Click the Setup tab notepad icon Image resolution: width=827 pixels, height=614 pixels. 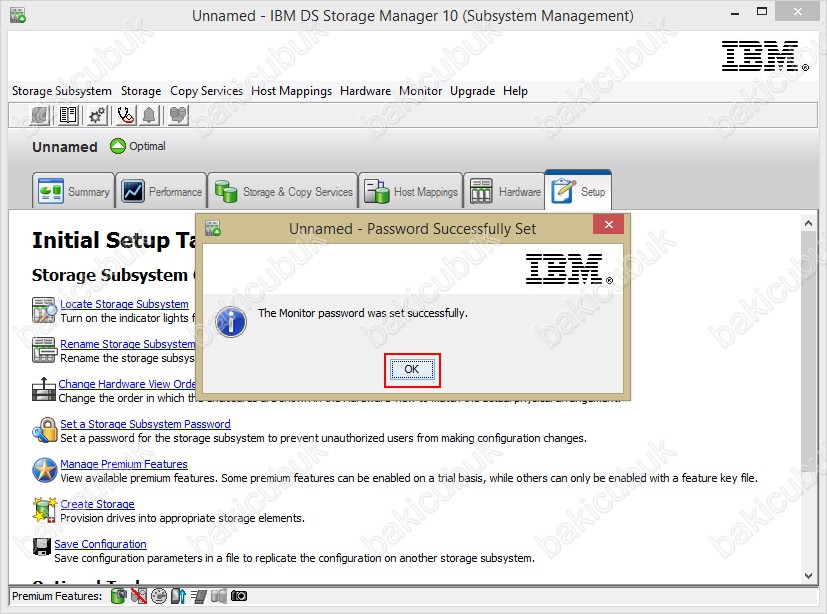click(563, 190)
